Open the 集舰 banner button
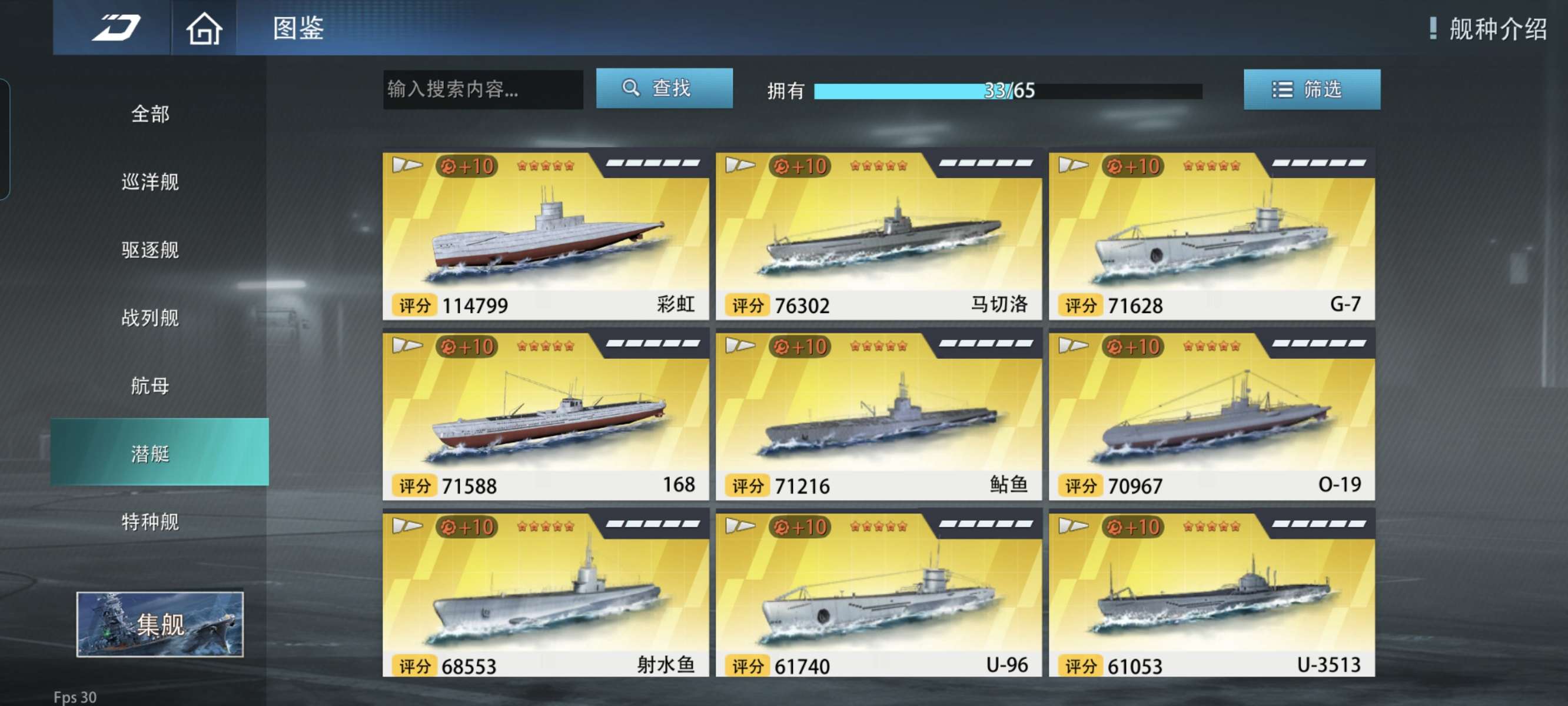 pos(160,624)
